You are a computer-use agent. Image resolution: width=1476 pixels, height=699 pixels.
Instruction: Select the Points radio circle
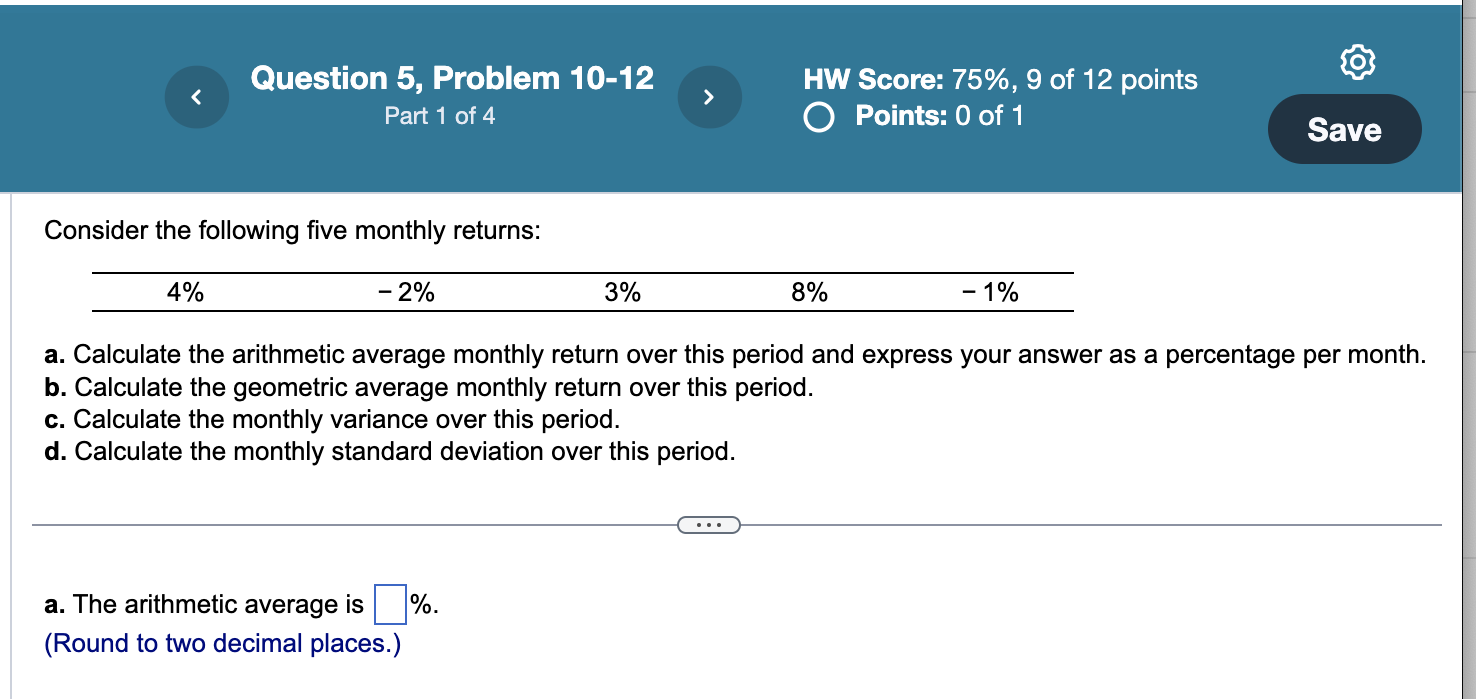(x=818, y=117)
